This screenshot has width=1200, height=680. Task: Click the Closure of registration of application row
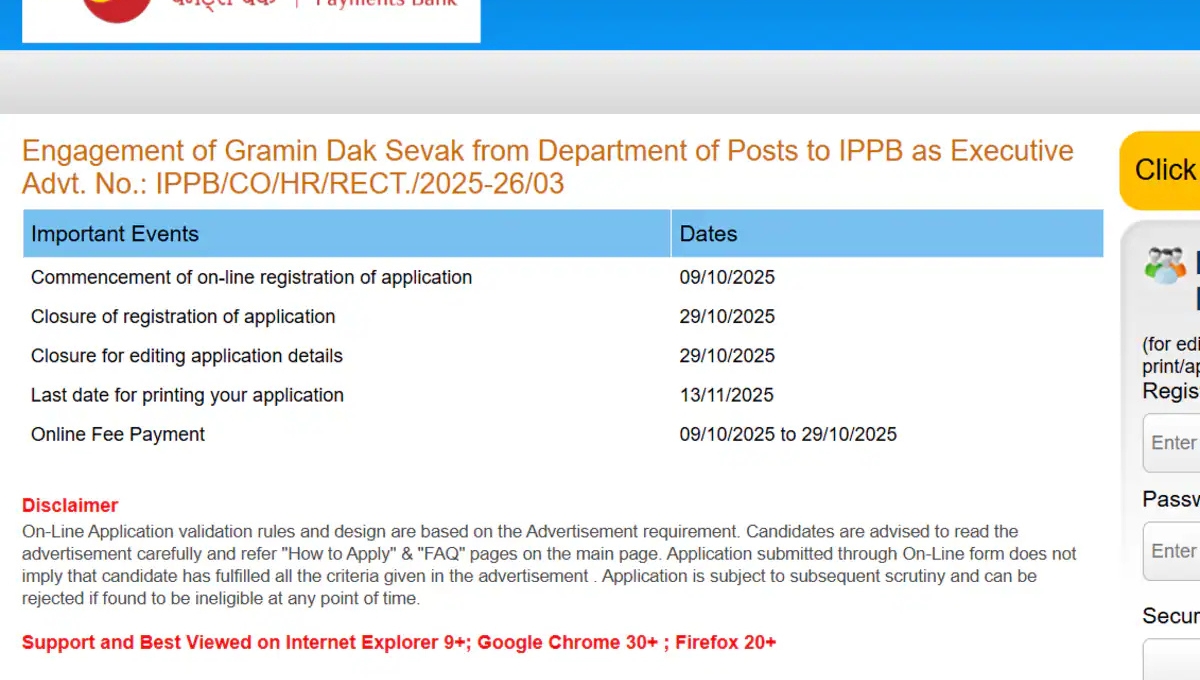pos(183,316)
